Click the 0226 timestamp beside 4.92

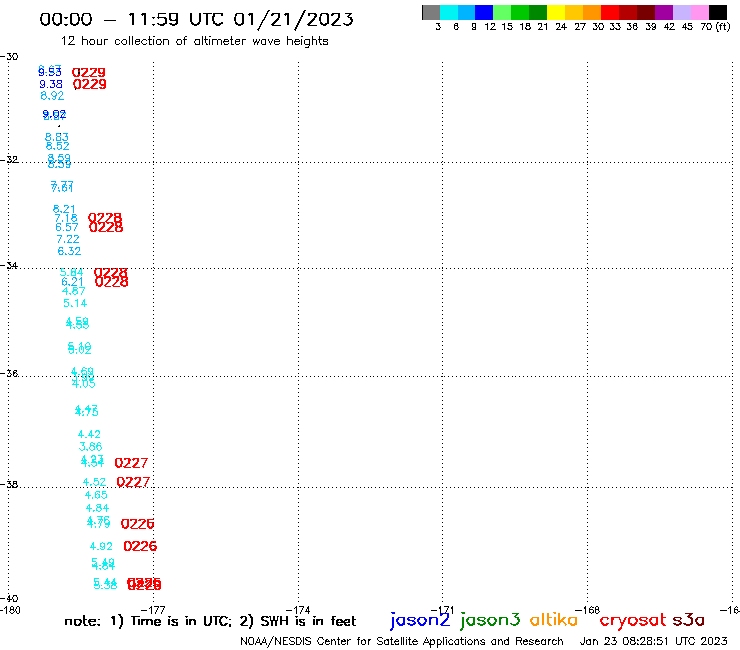[140, 546]
